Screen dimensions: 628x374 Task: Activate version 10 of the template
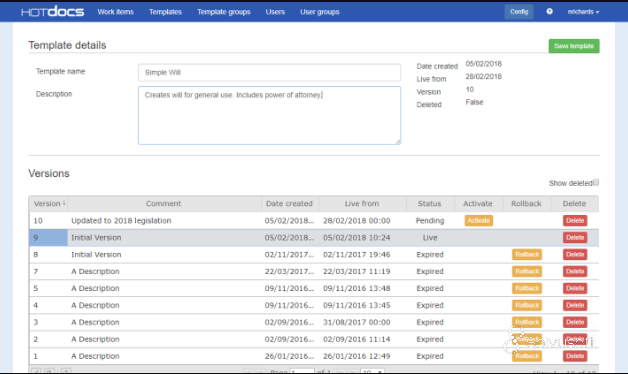coord(479,221)
